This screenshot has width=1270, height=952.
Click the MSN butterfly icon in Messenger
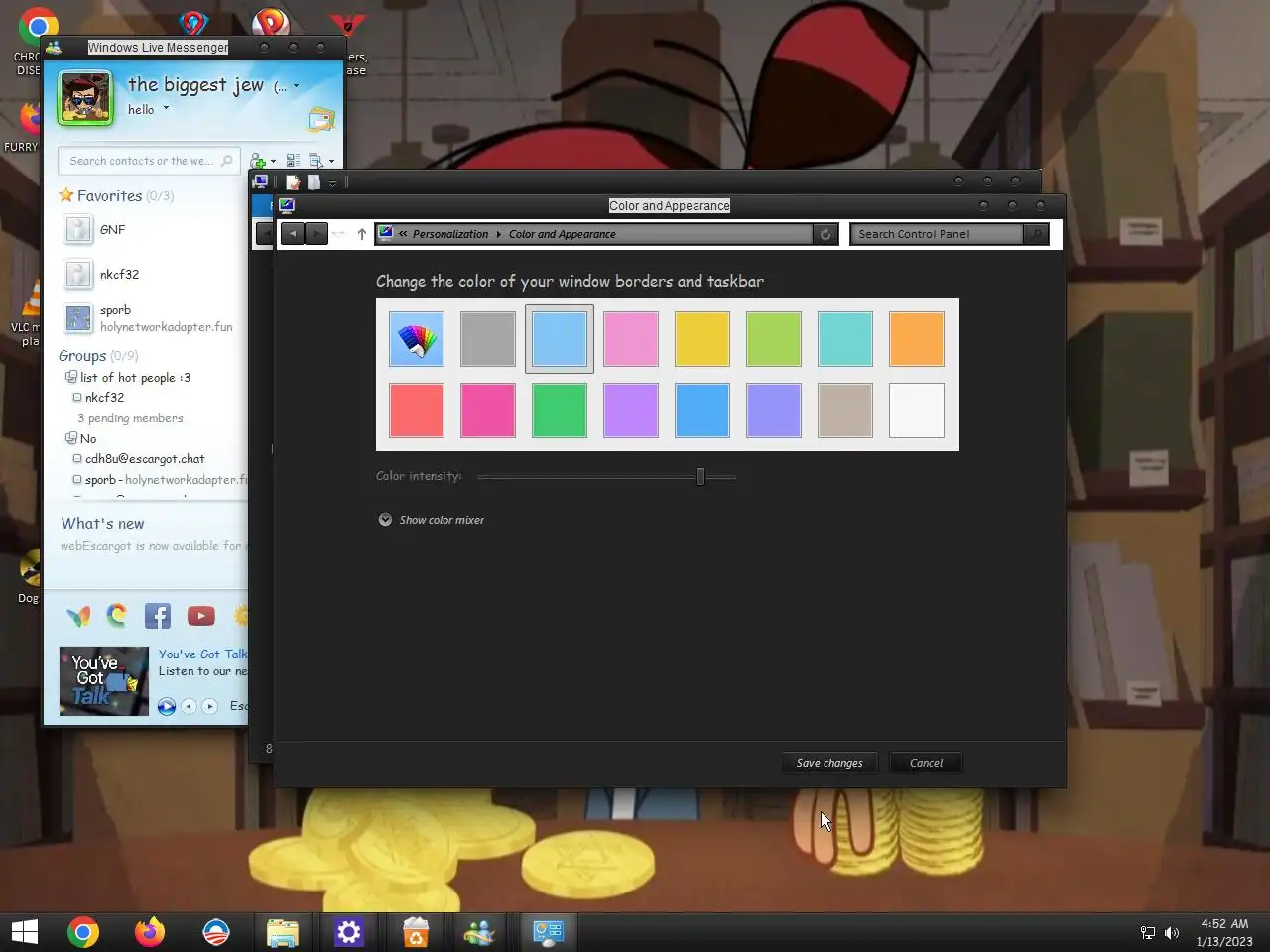[x=78, y=616]
